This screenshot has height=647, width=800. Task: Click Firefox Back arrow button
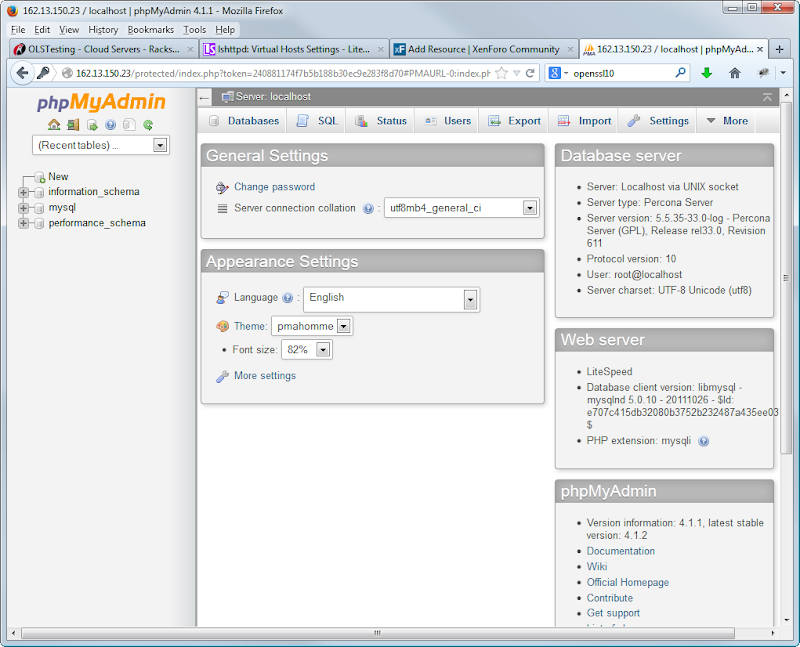[x=22, y=73]
